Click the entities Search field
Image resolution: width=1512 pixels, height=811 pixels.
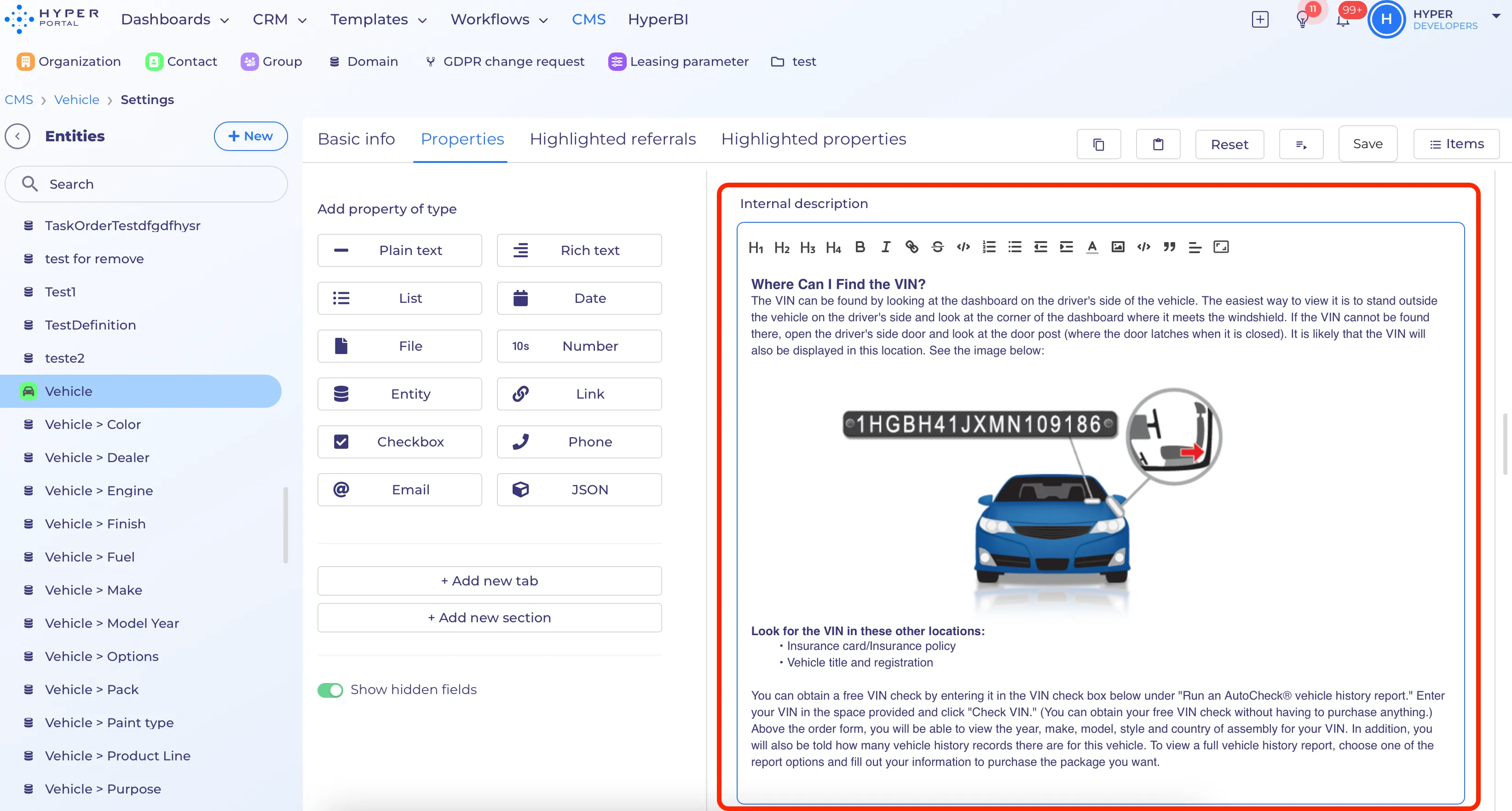pyautogui.click(x=146, y=185)
